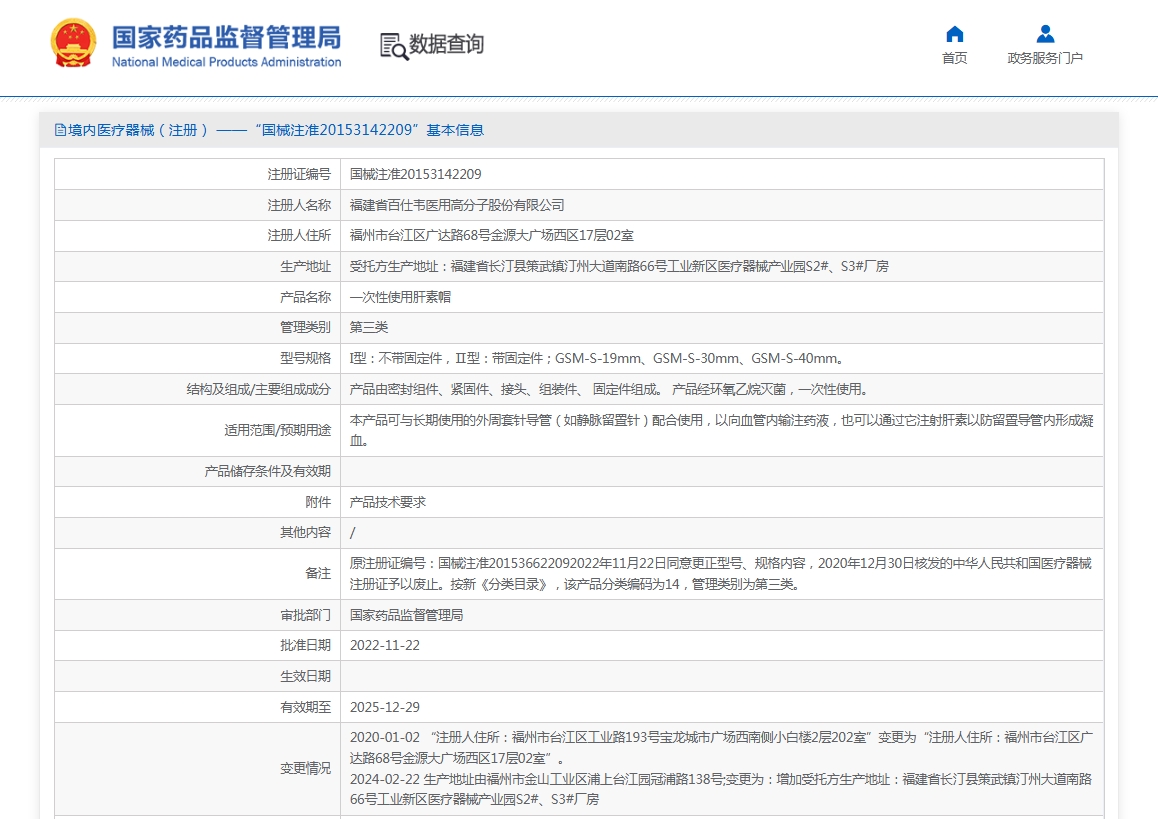Viewport: 1158px width, 819px height.
Task: Click the document icon before 境内医疗器械
Action: tap(60, 130)
